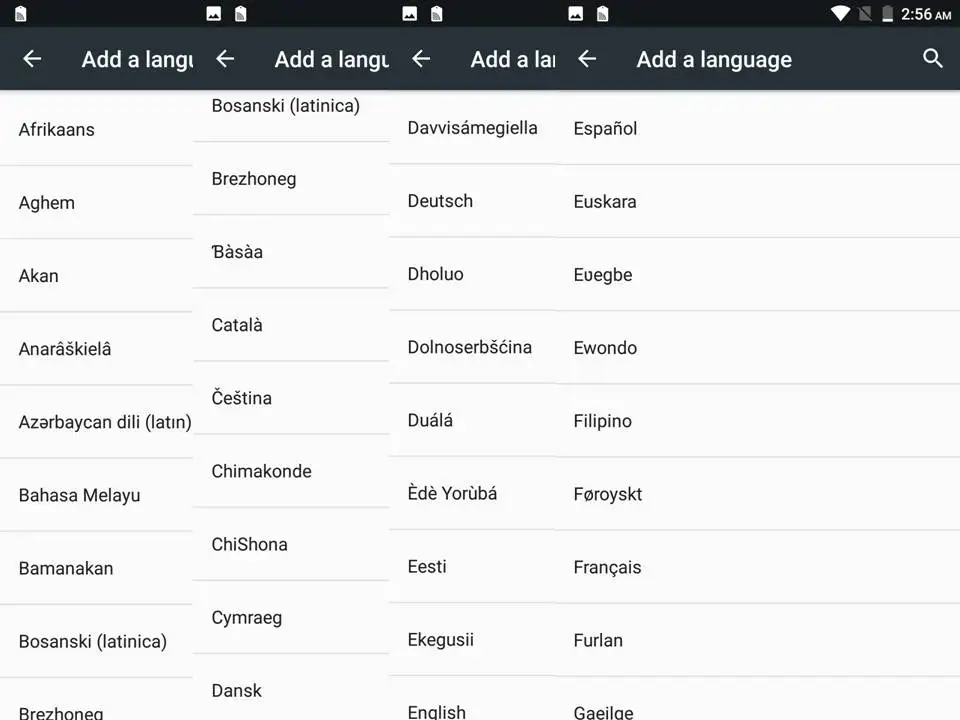Select Deutsch as the language

[440, 201]
